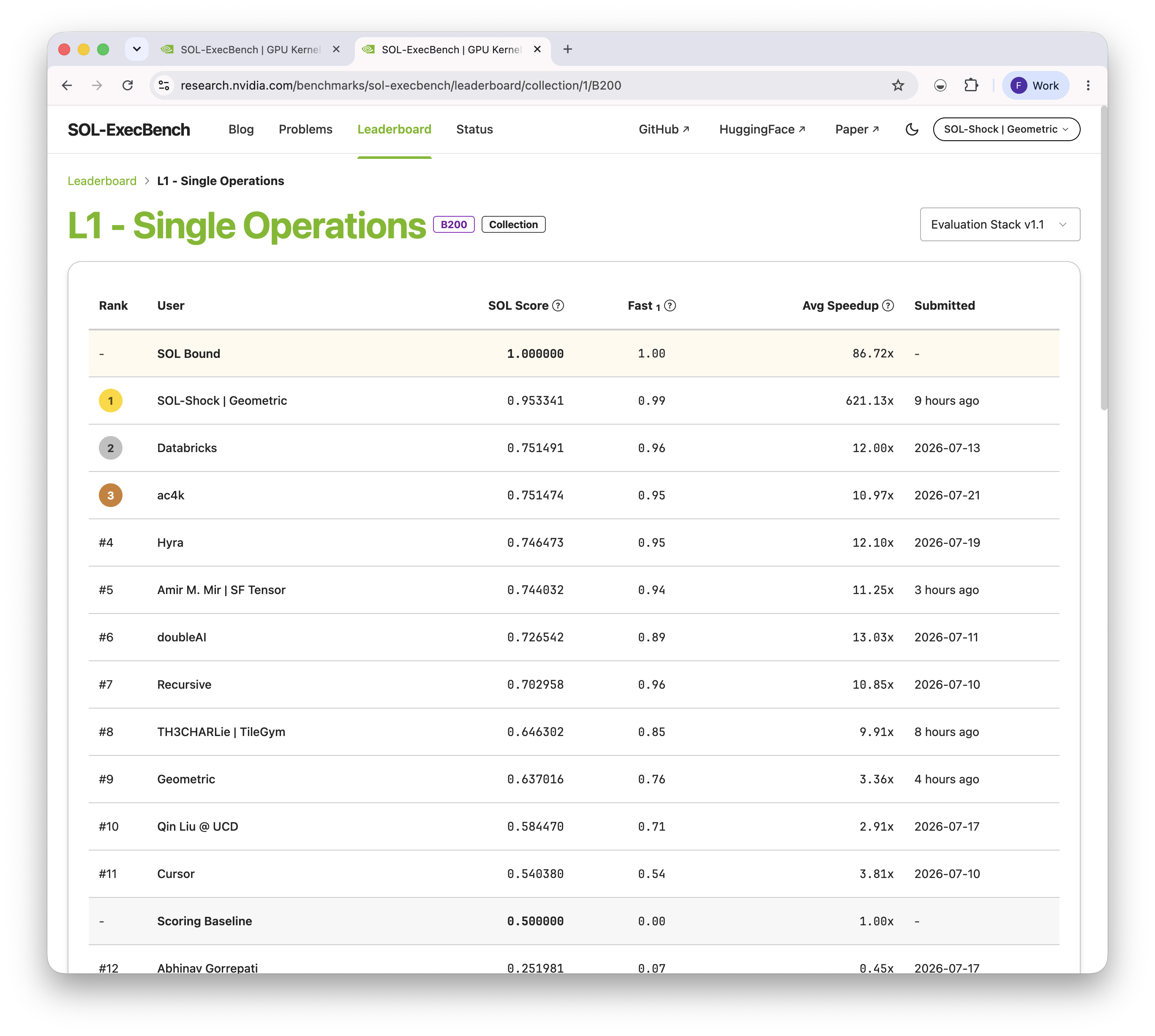1155x1036 pixels.
Task: Open a new tab with plus icon
Action: tap(567, 49)
